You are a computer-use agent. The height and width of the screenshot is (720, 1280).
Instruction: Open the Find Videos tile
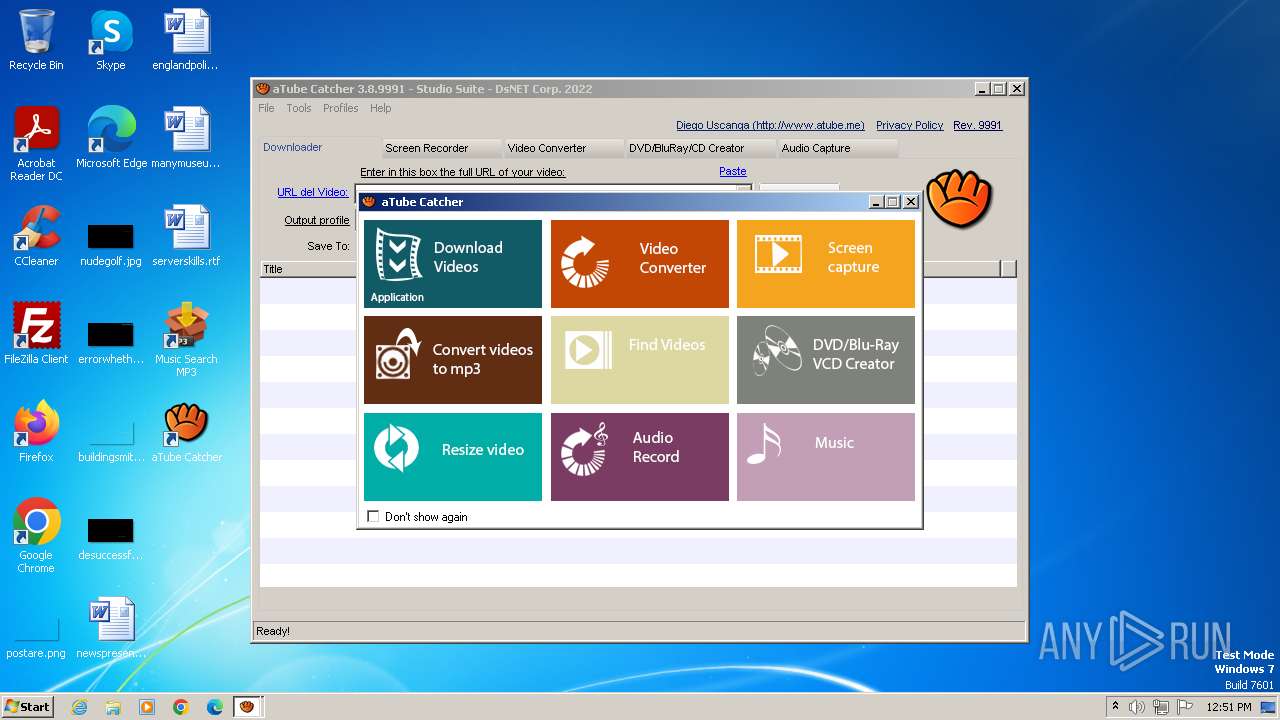tap(640, 360)
